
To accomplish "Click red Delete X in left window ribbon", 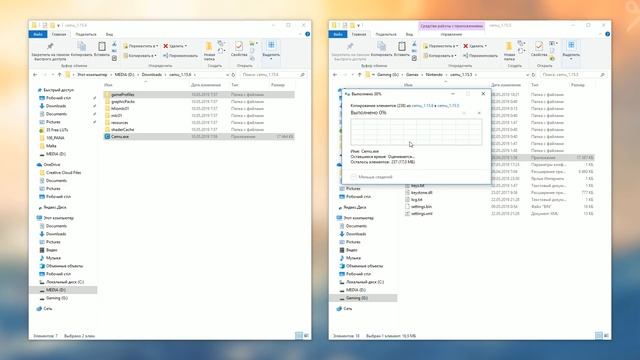I will coord(166,46).
